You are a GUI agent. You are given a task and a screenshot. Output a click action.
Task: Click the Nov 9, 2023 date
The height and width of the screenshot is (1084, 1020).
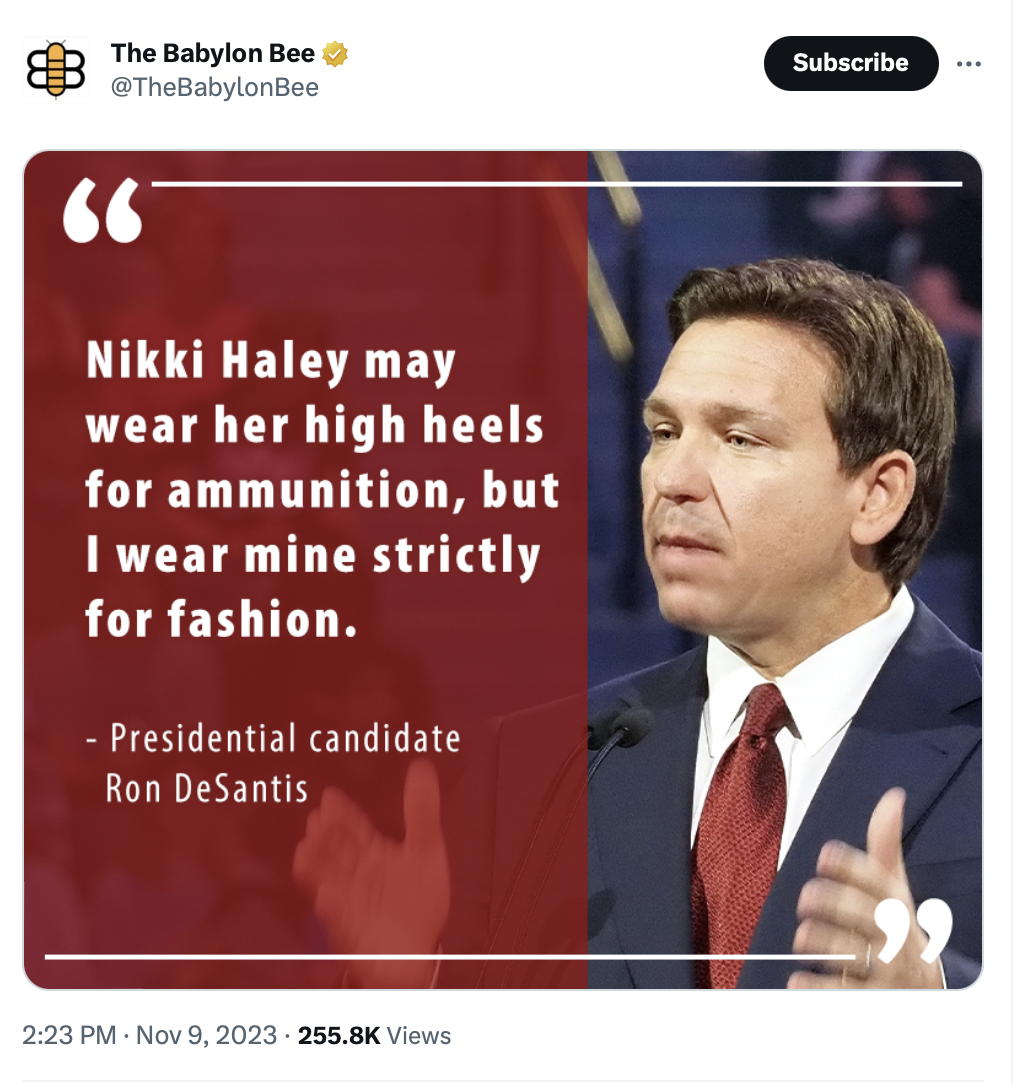tap(206, 1035)
